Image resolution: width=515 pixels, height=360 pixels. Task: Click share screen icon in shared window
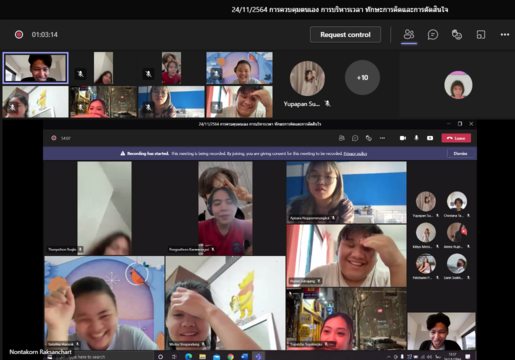(430, 138)
